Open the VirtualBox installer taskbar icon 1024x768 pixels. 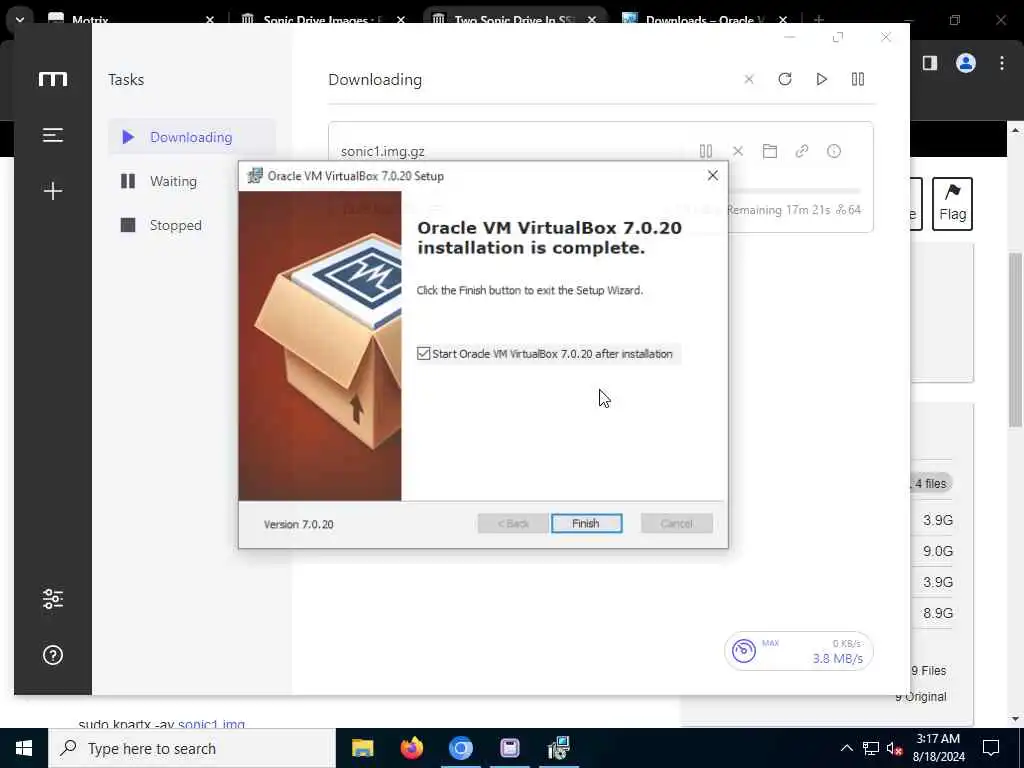(559, 748)
